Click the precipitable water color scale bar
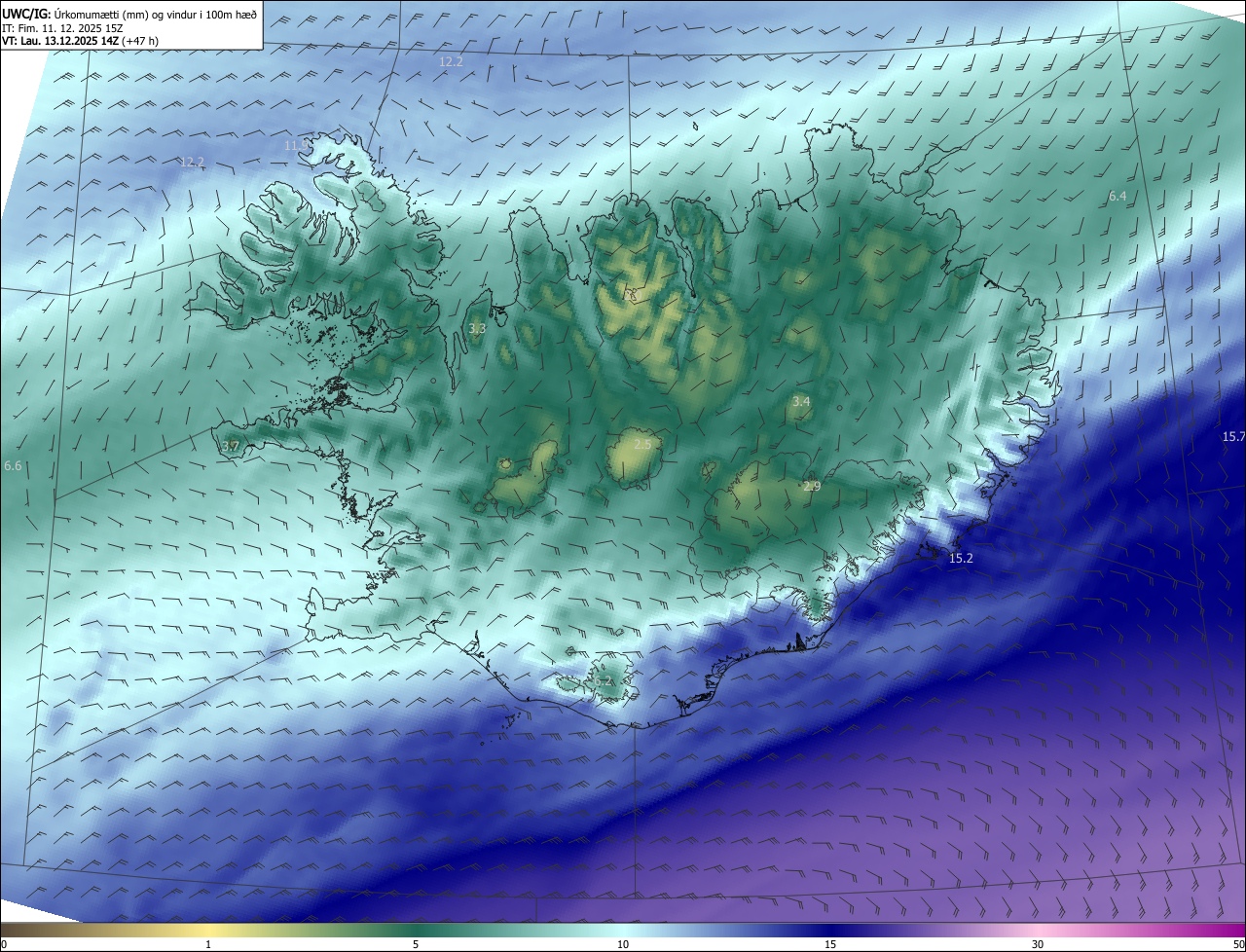This screenshot has height=952, width=1246. click(623, 931)
